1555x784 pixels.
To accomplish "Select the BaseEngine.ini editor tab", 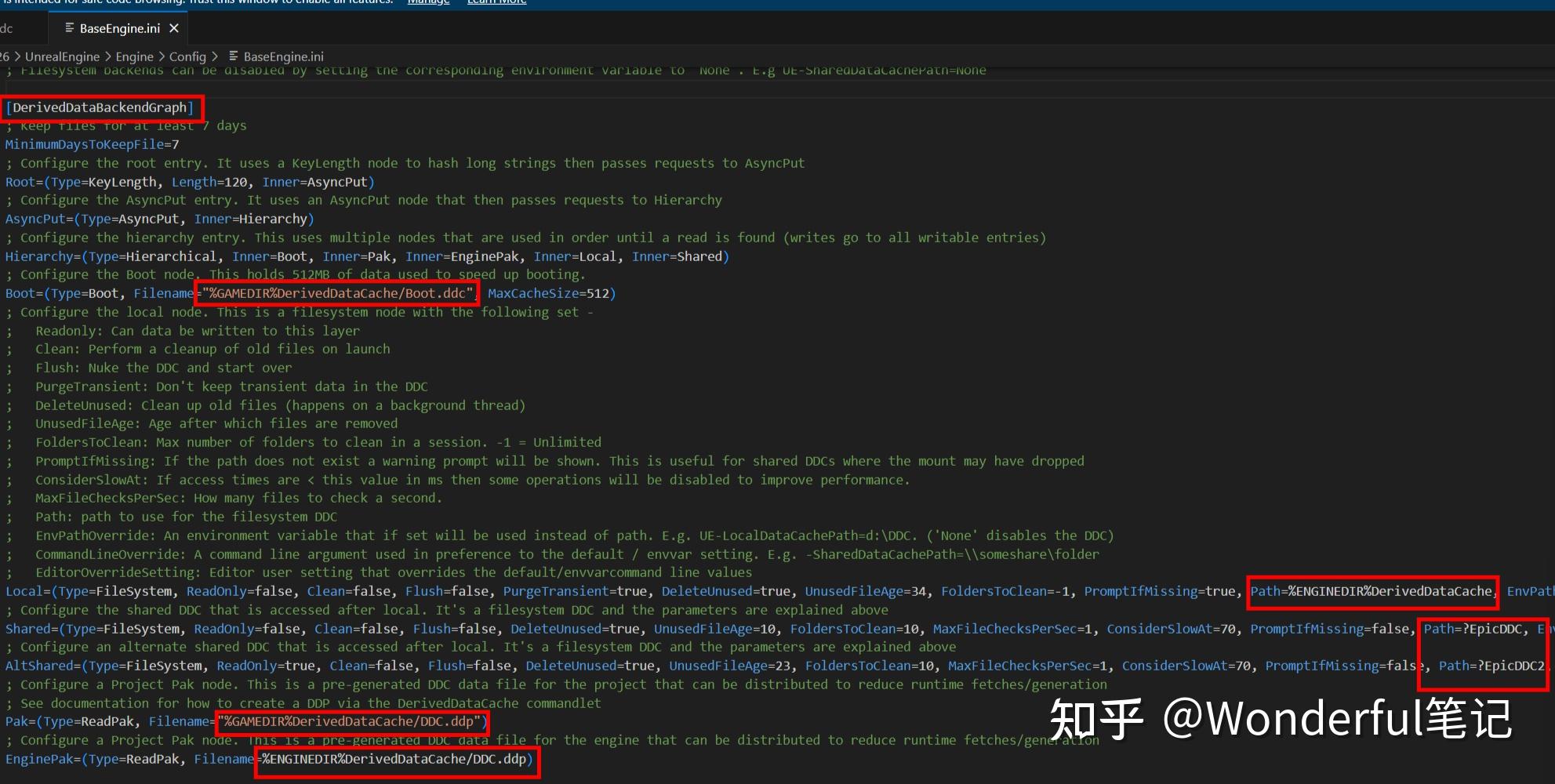I will tap(119, 28).
